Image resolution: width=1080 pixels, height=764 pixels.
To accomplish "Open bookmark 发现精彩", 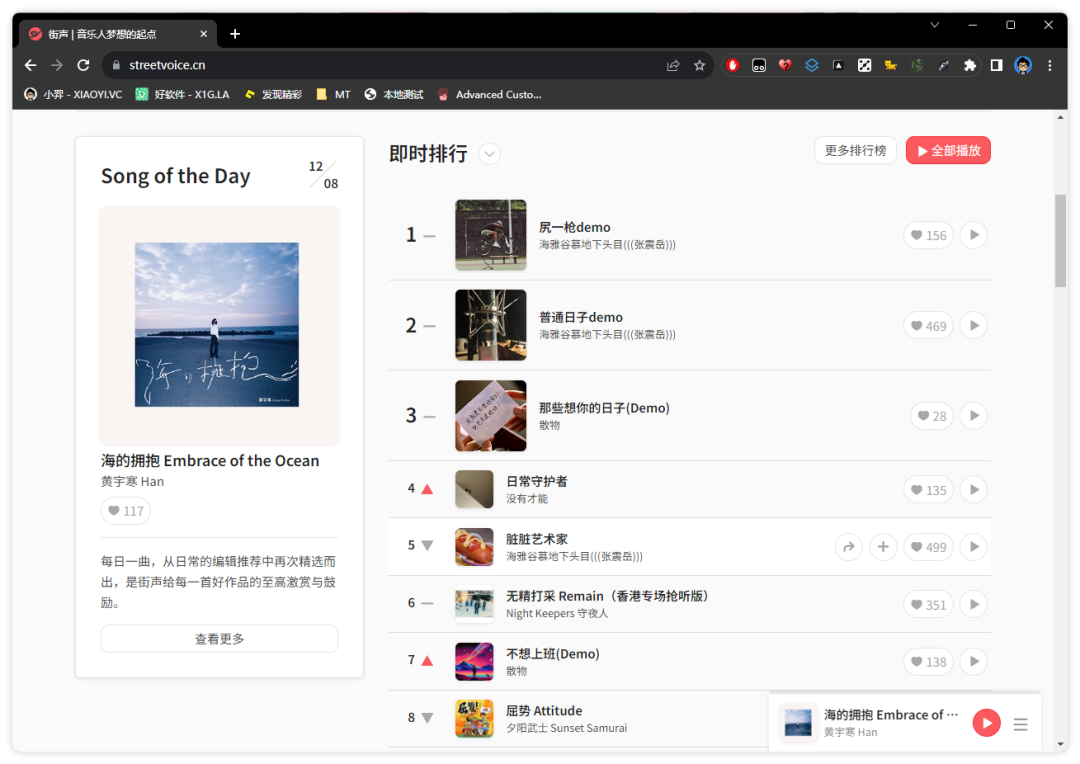I will [x=273, y=94].
